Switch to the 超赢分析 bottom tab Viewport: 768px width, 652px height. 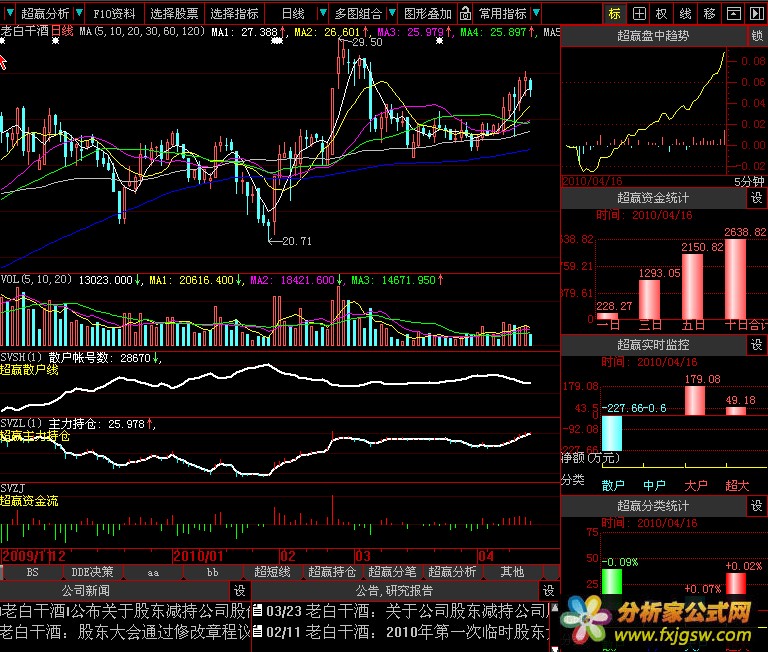click(452, 572)
